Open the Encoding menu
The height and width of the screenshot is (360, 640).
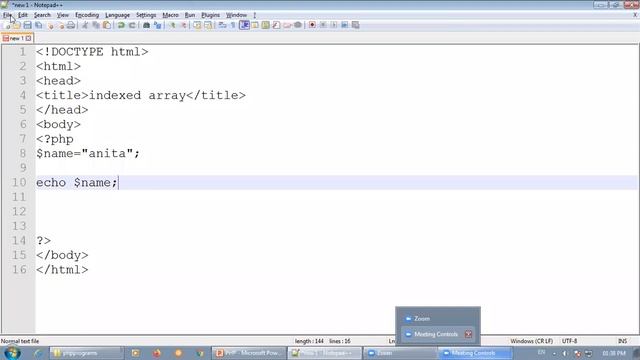pyautogui.click(x=87, y=15)
